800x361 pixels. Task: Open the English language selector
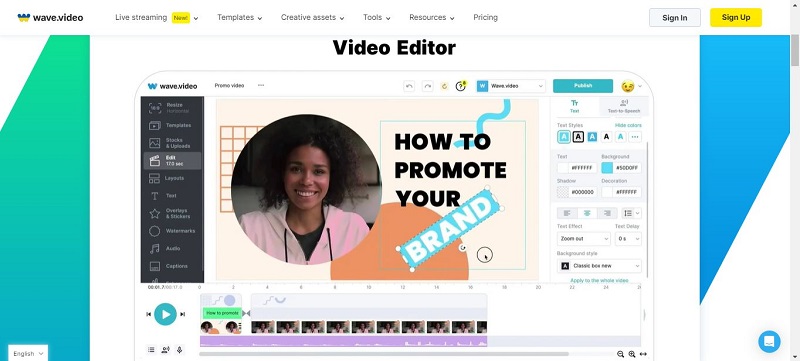click(28, 353)
